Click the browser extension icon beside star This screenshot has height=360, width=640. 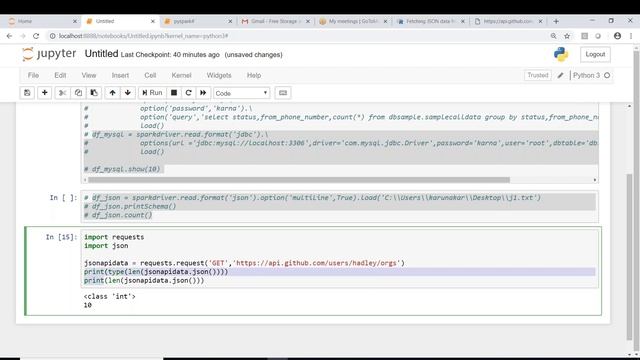pos(584,36)
